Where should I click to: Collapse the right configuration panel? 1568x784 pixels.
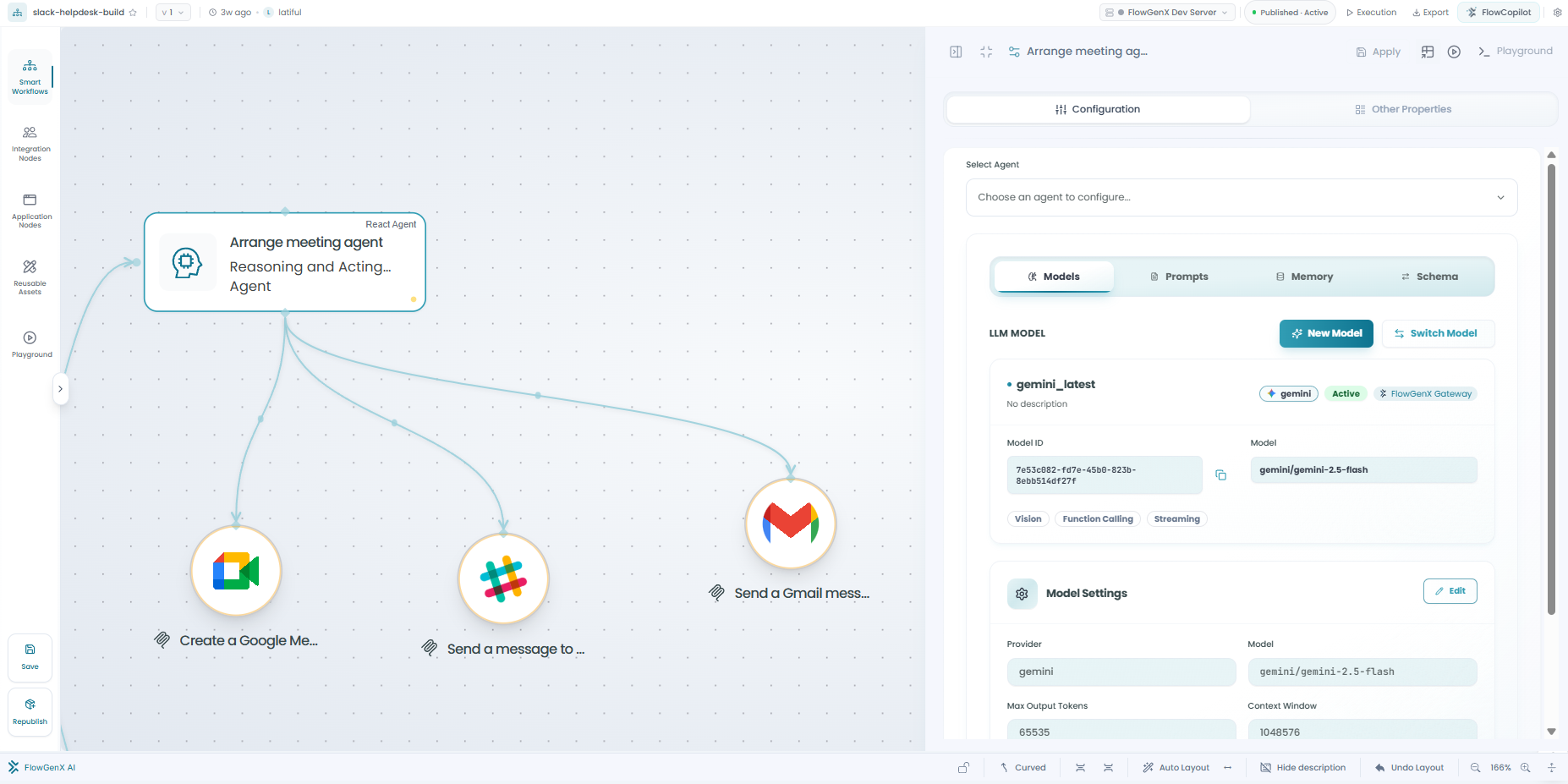click(956, 52)
